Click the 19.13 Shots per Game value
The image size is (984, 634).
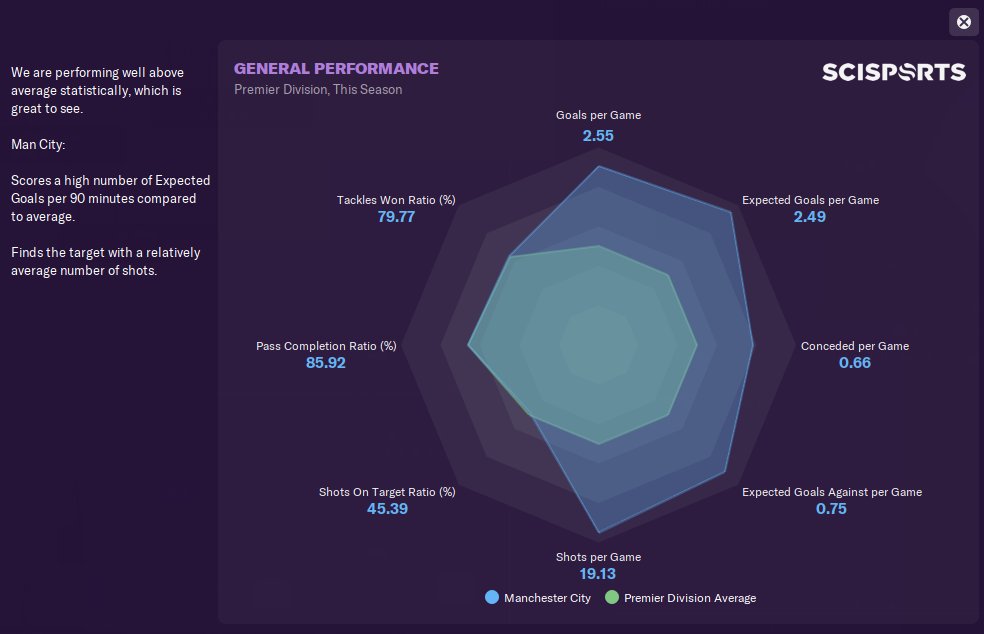coord(598,574)
